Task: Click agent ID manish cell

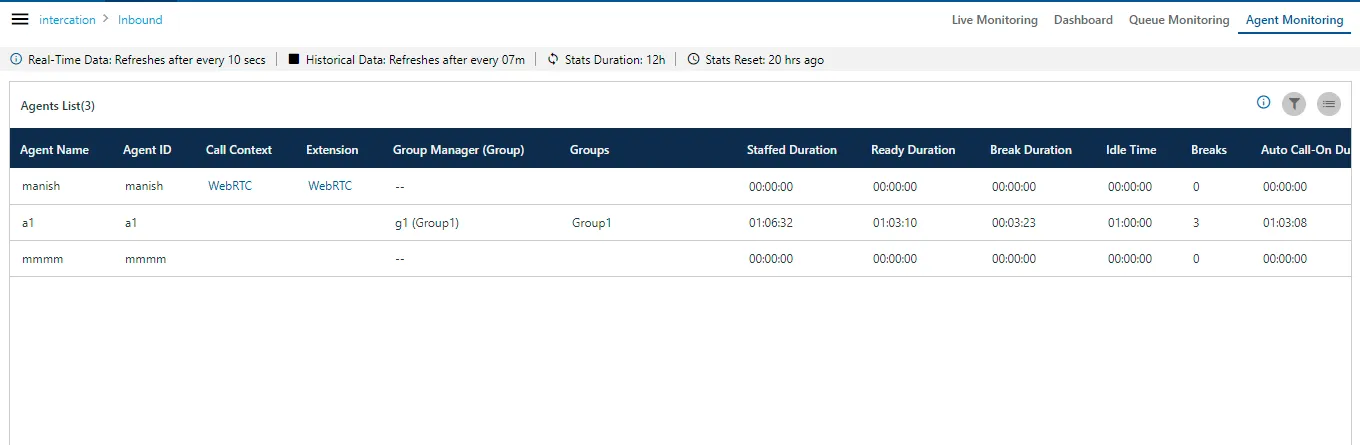Action: tap(144, 186)
